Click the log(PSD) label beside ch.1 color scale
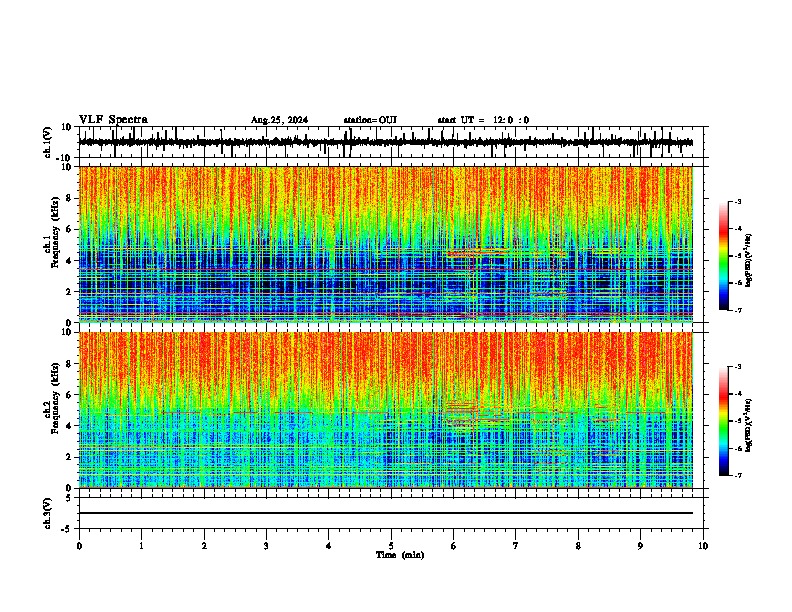792x612 pixels. [x=749, y=260]
